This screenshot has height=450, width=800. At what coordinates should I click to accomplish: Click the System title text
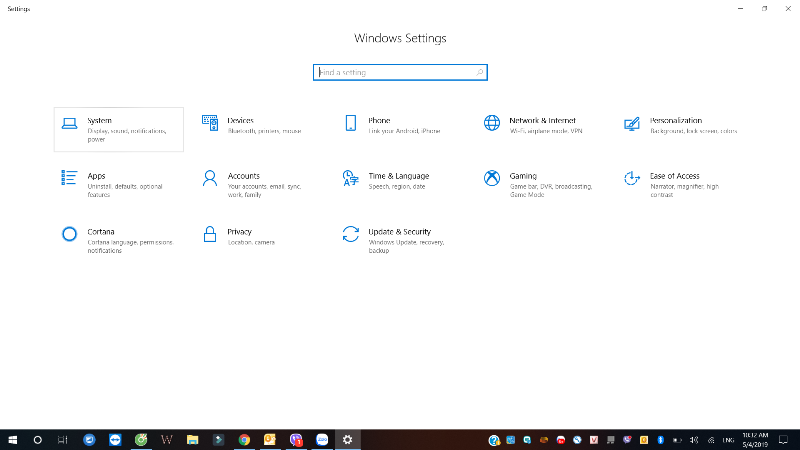coord(99,120)
